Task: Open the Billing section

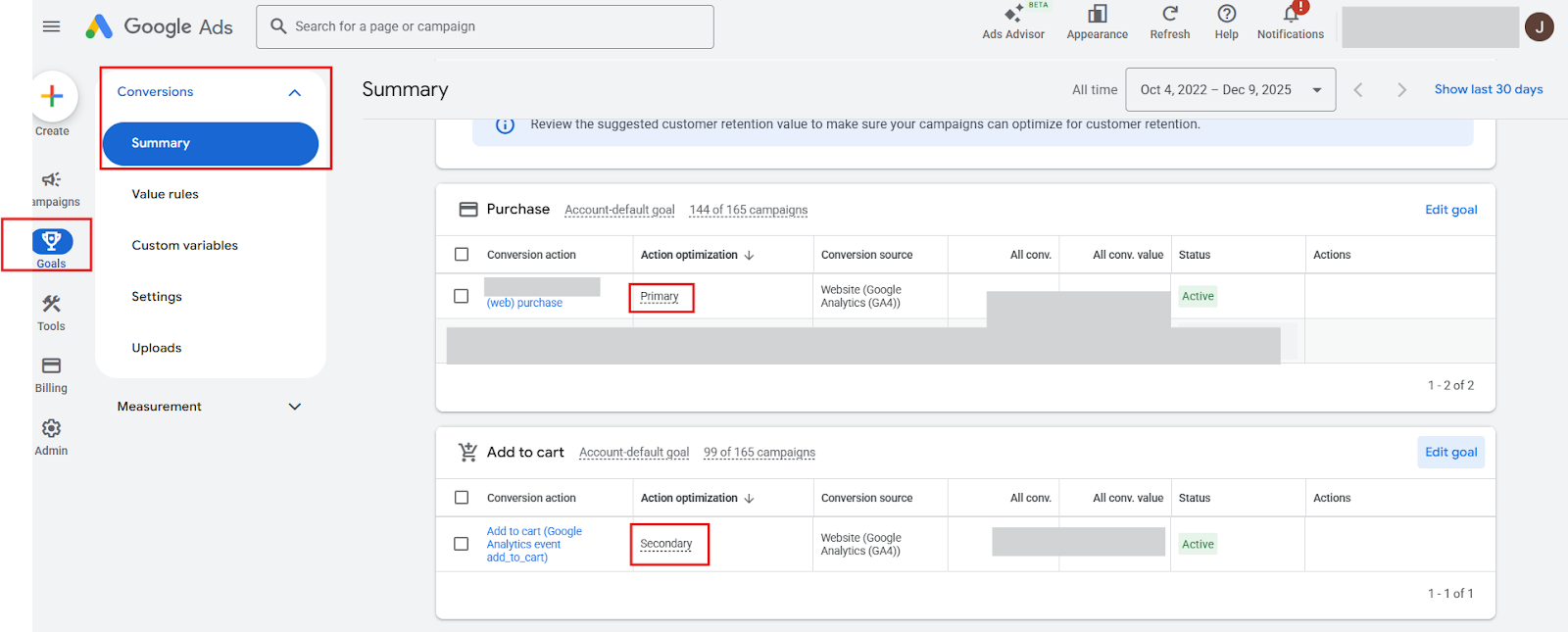Action: 52,375
